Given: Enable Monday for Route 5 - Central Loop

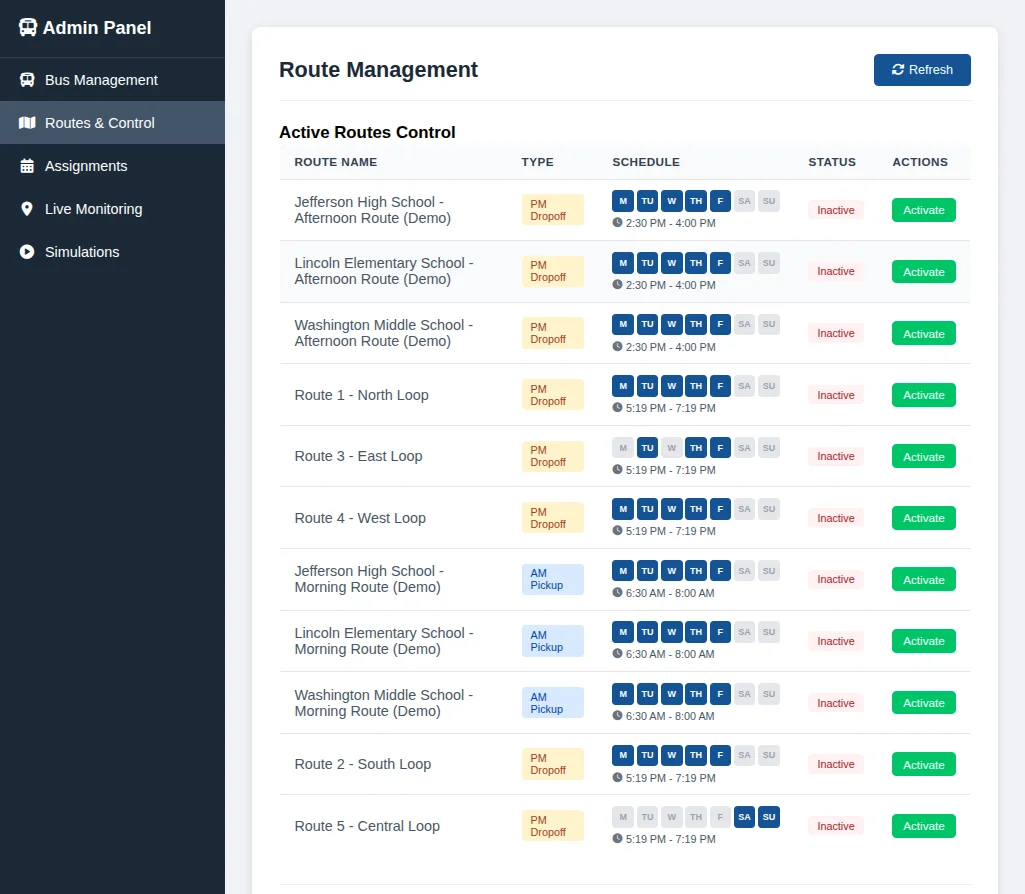Looking at the screenshot, I should [622, 816].
